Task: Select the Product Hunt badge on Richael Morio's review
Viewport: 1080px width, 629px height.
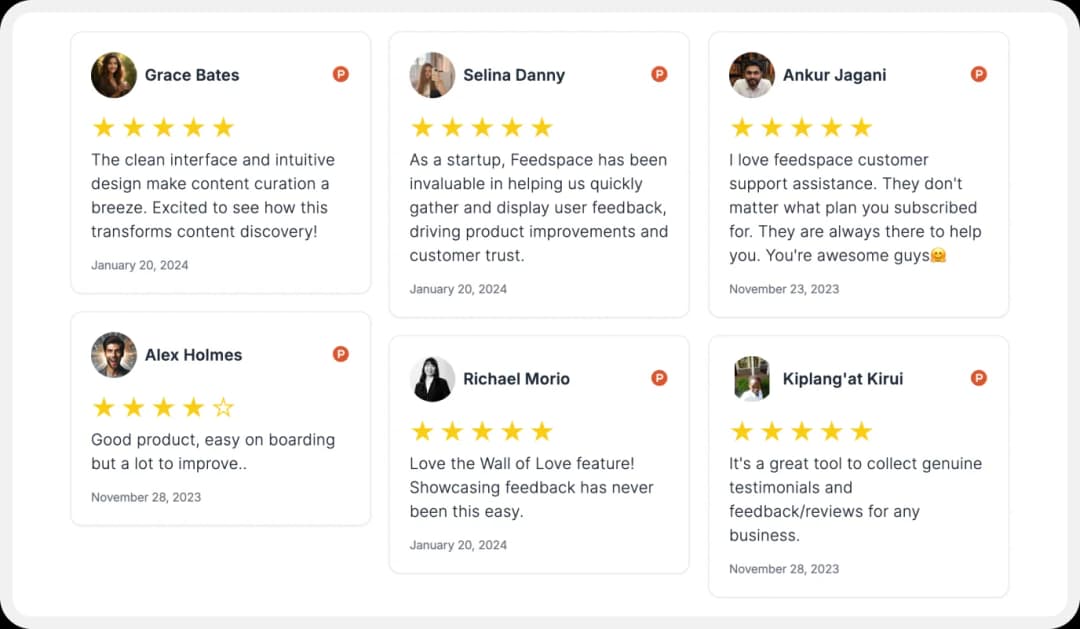Action: (659, 378)
